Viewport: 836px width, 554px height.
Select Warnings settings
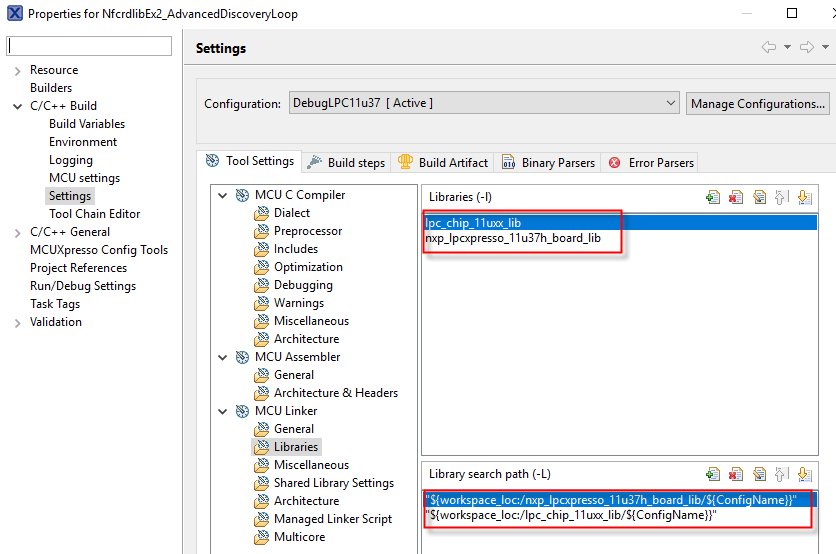pos(299,303)
